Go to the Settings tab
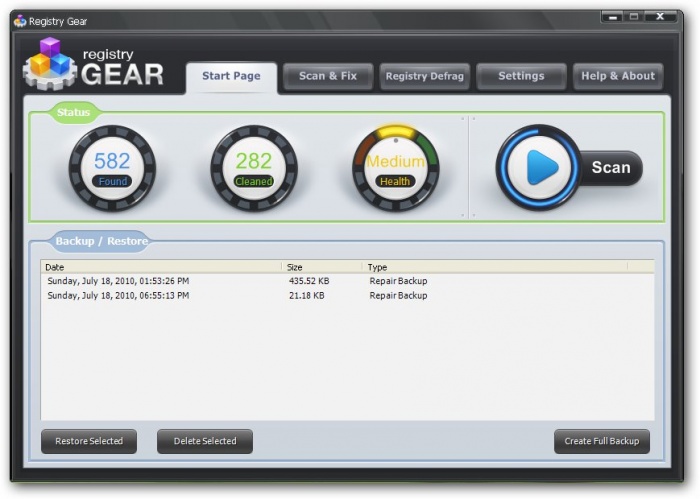Screen dimensions: 700x499 point(521,76)
